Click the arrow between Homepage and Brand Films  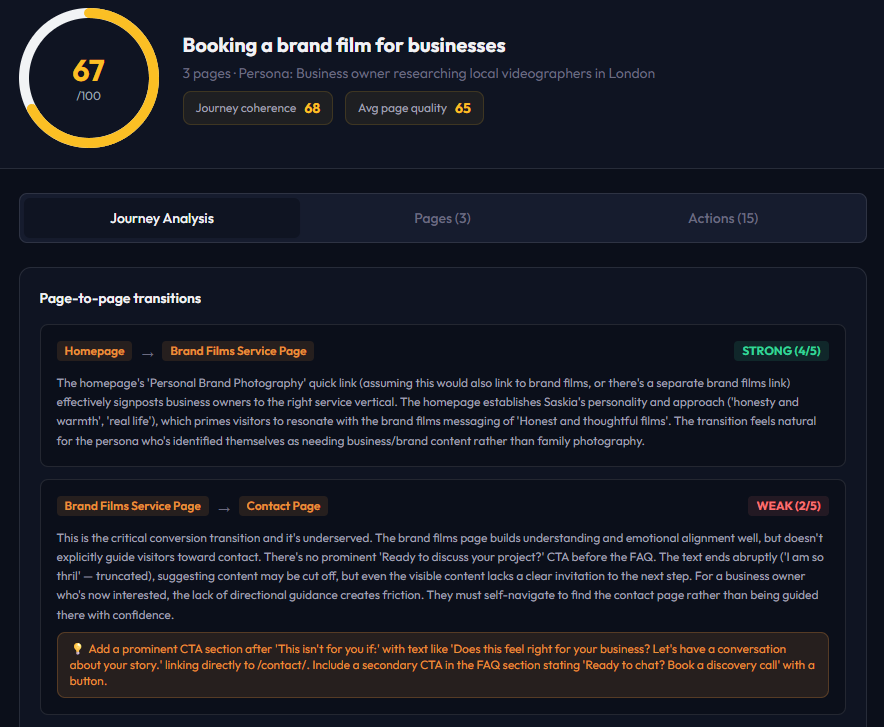[x=148, y=354]
